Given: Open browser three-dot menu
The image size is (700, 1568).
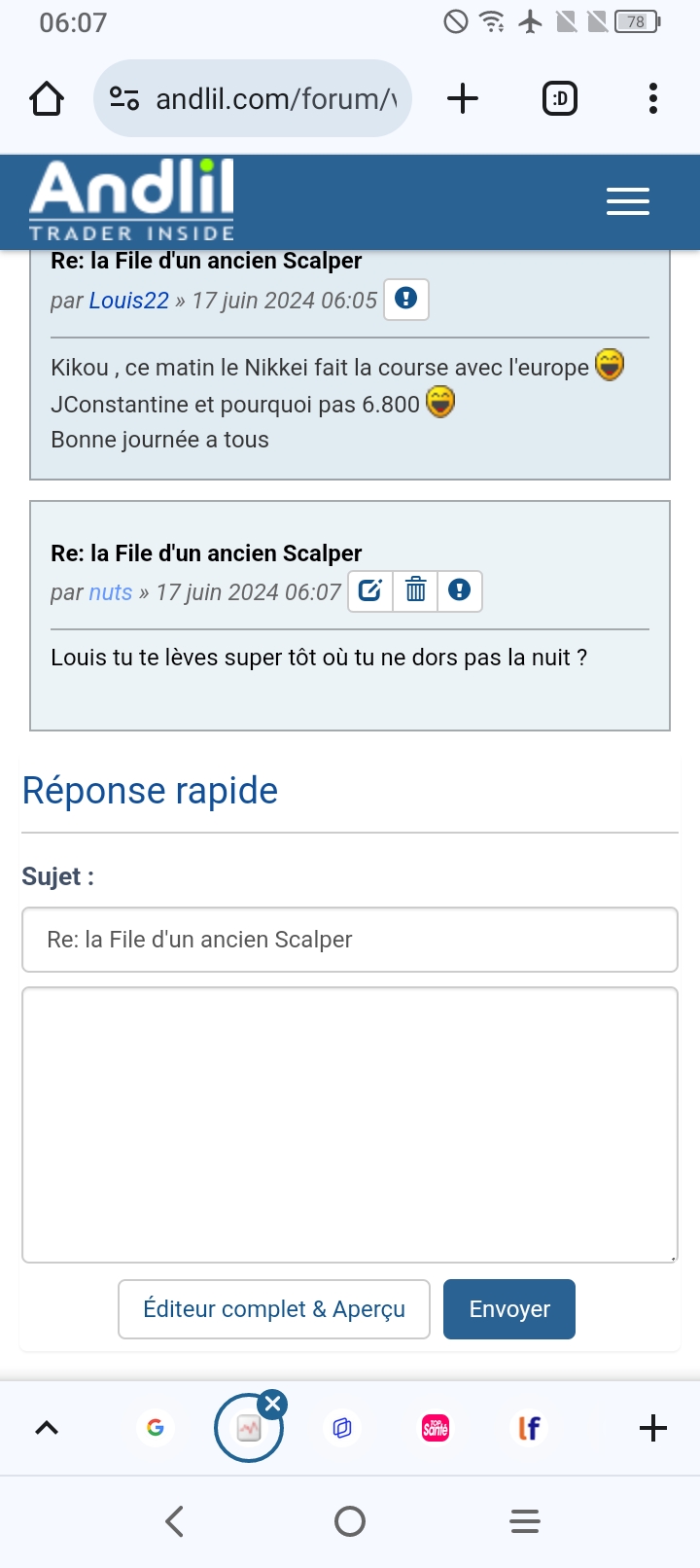Looking at the screenshot, I should [x=652, y=99].
